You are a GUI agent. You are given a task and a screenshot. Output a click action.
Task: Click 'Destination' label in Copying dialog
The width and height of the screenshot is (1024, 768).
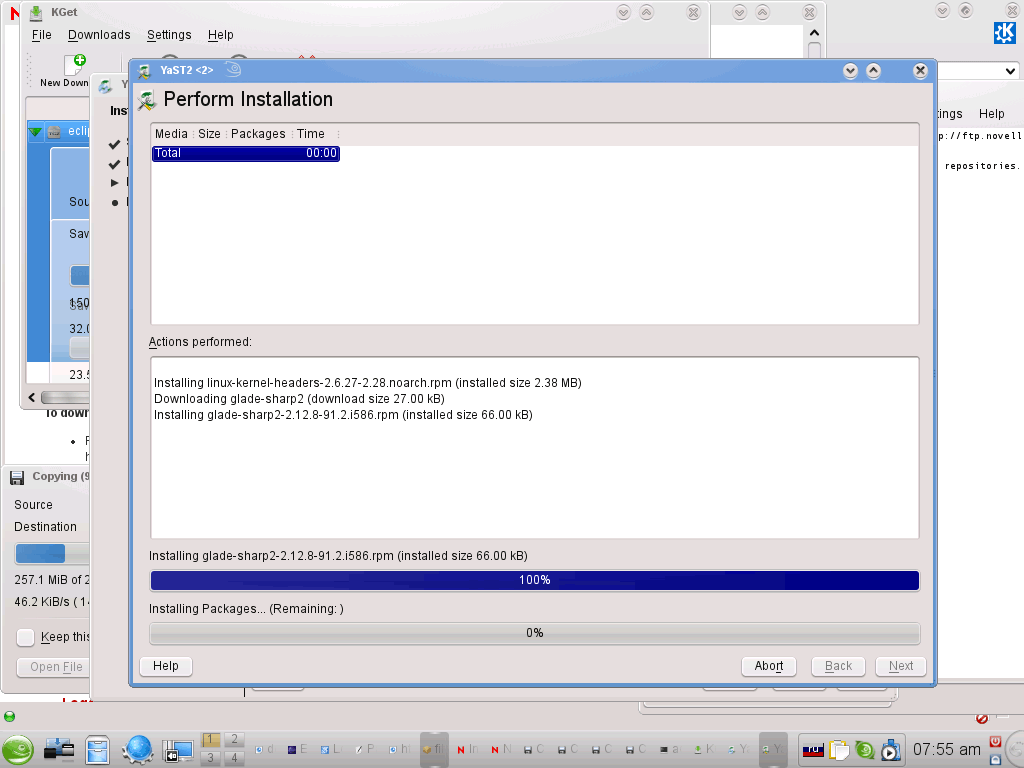coord(45,526)
